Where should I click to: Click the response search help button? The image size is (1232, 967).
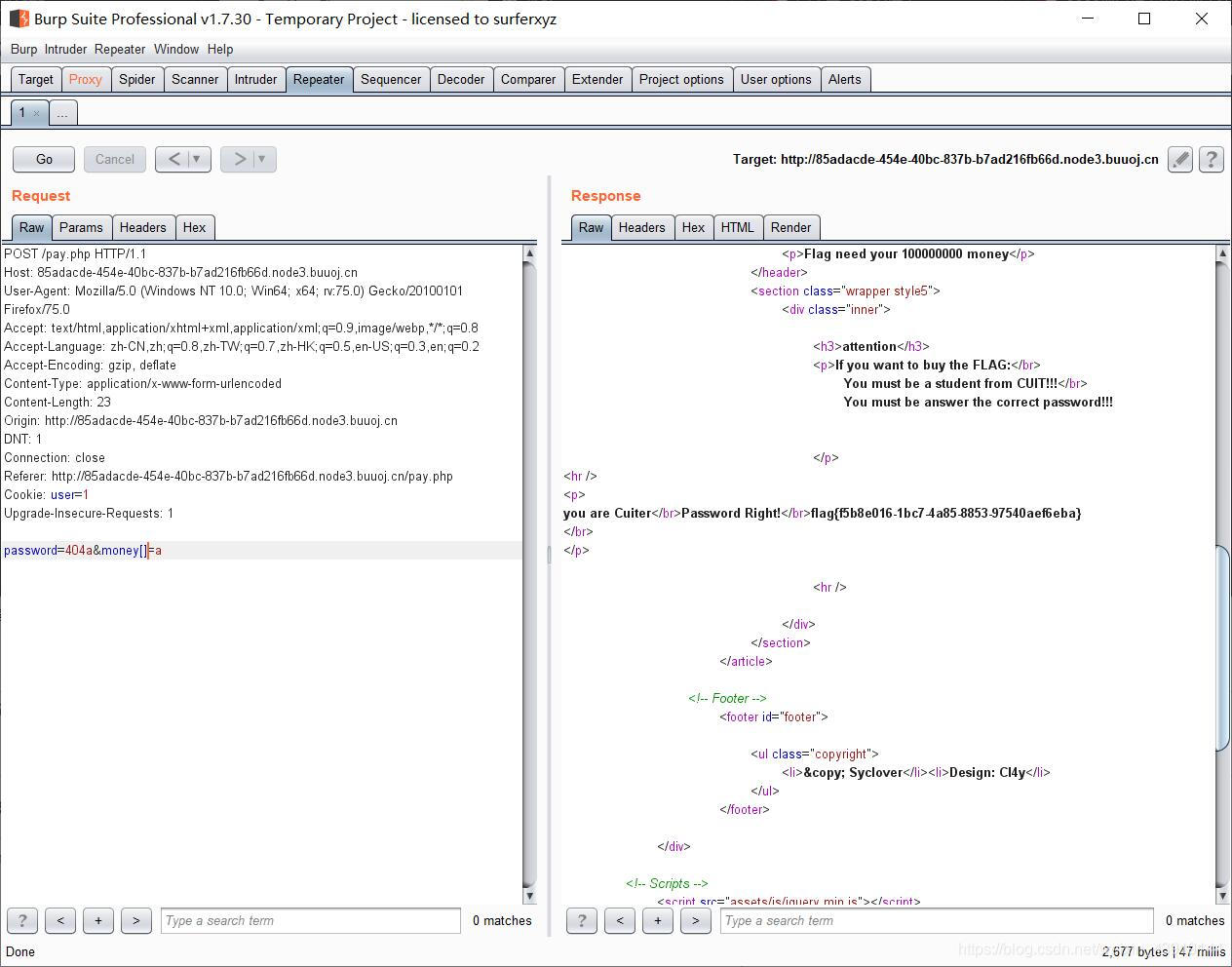pos(582,920)
